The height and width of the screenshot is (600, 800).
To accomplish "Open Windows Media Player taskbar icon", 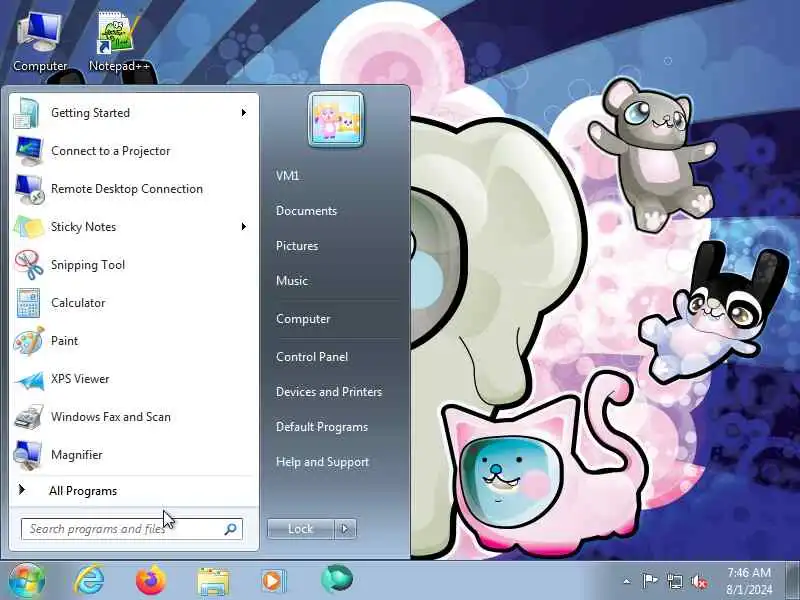I will click(x=274, y=581).
